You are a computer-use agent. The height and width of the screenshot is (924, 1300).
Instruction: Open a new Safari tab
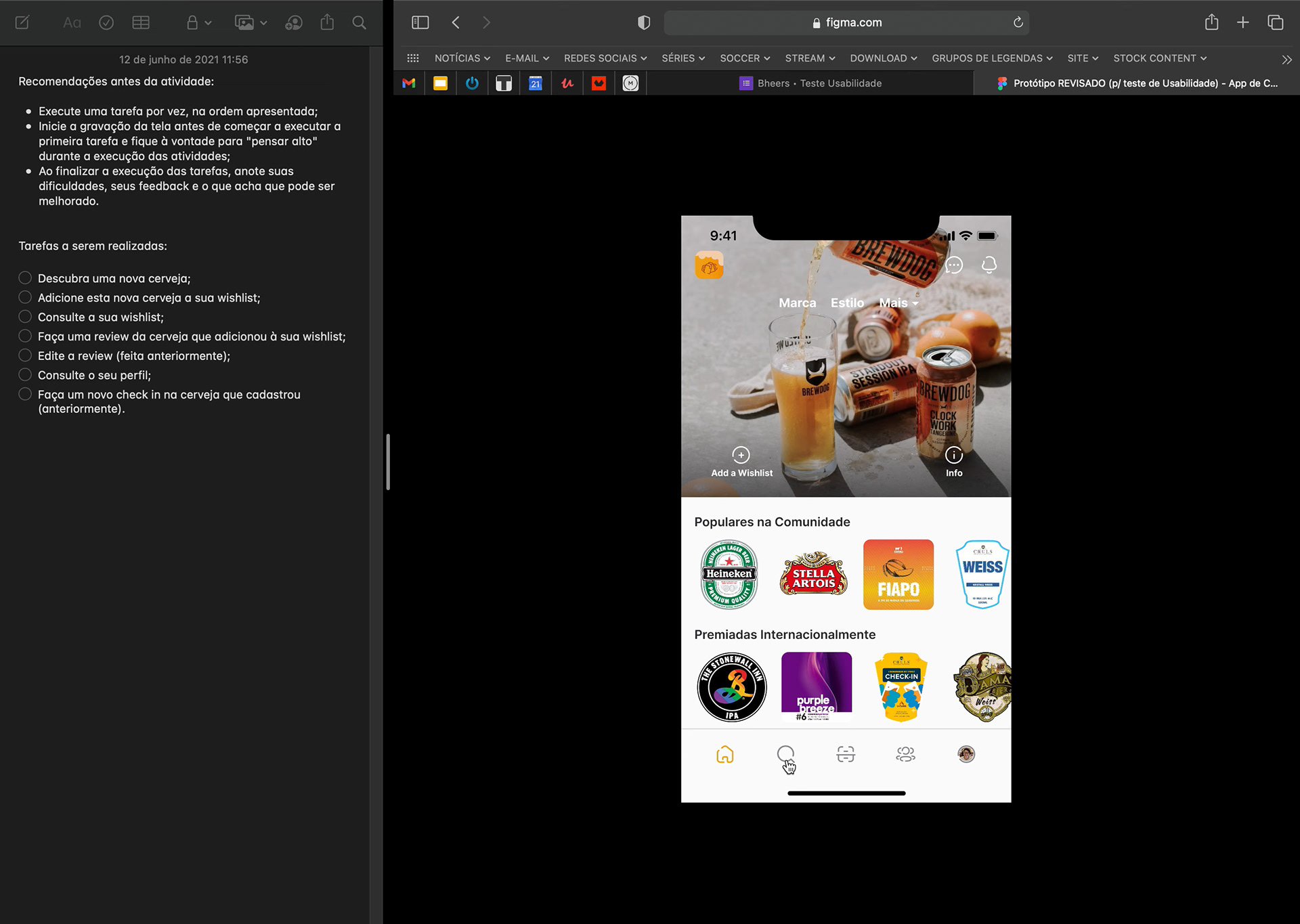coord(1243,22)
